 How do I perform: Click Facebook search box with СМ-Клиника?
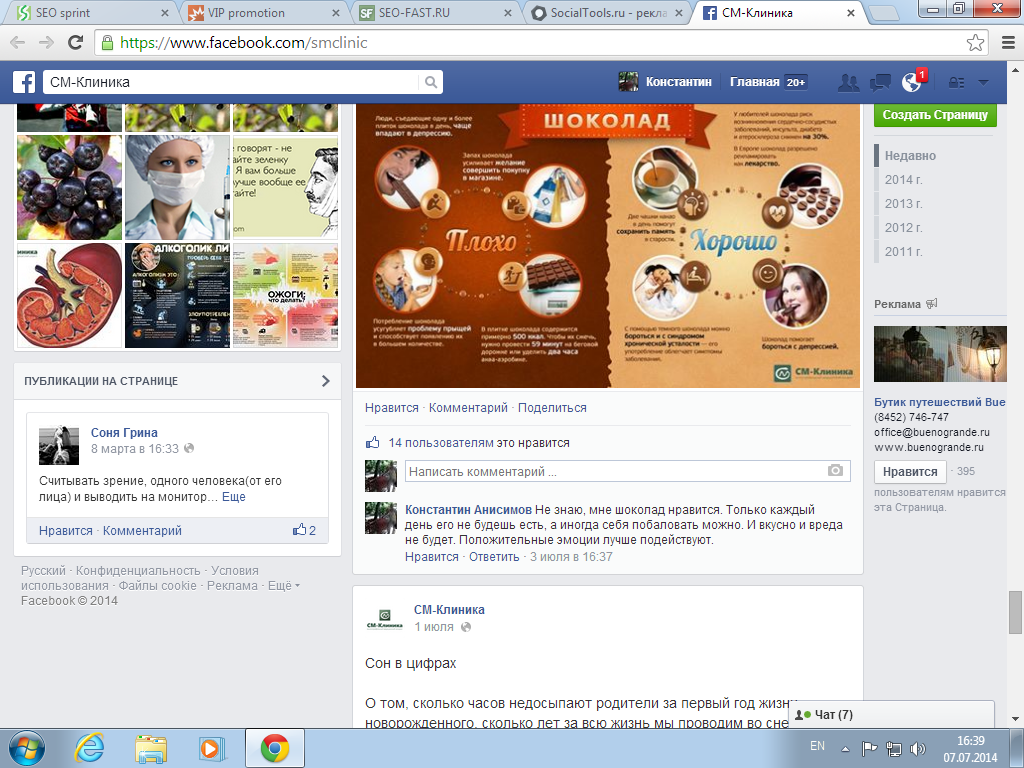(232, 82)
